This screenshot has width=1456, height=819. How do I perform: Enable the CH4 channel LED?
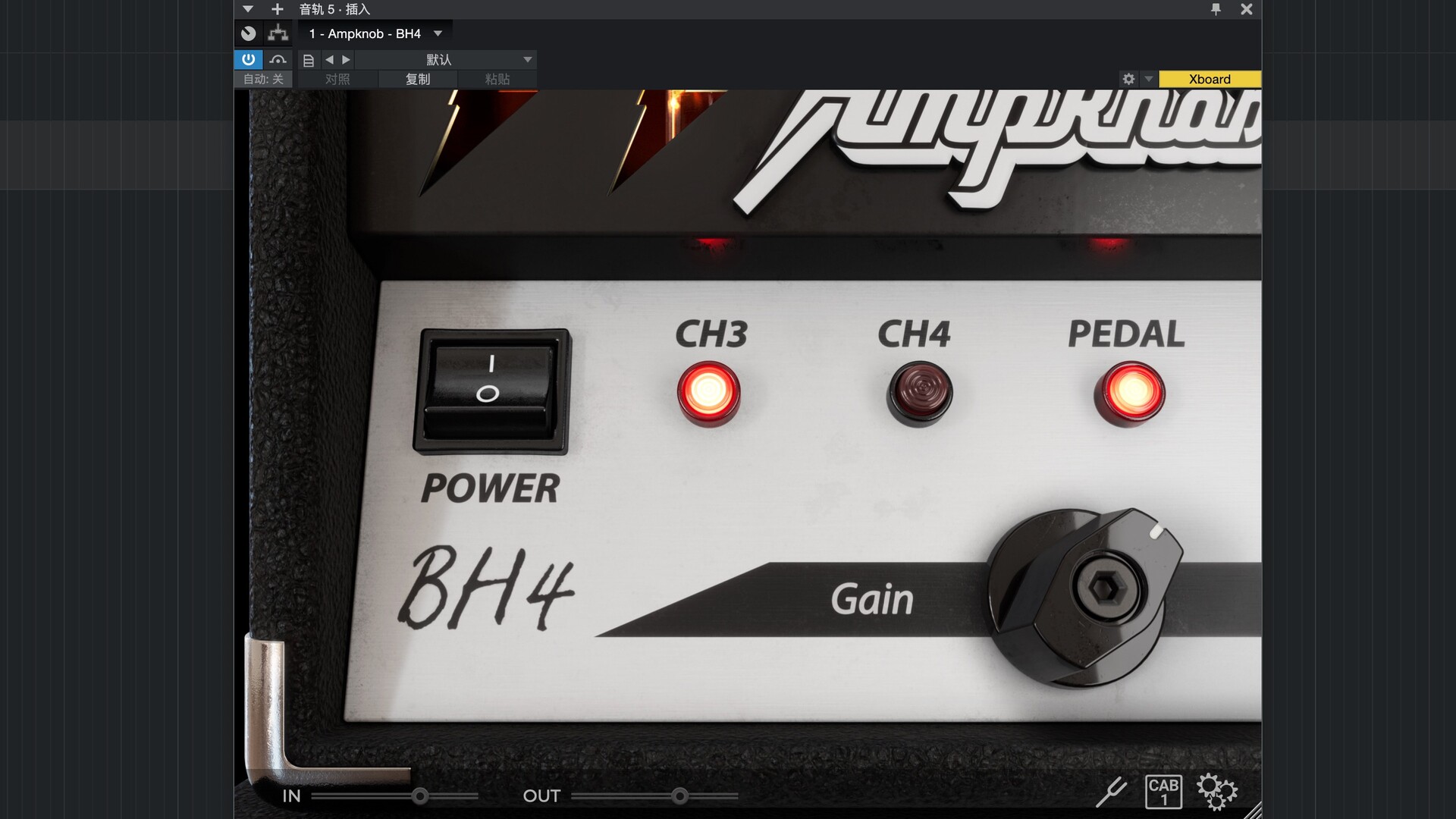point(919,392)
